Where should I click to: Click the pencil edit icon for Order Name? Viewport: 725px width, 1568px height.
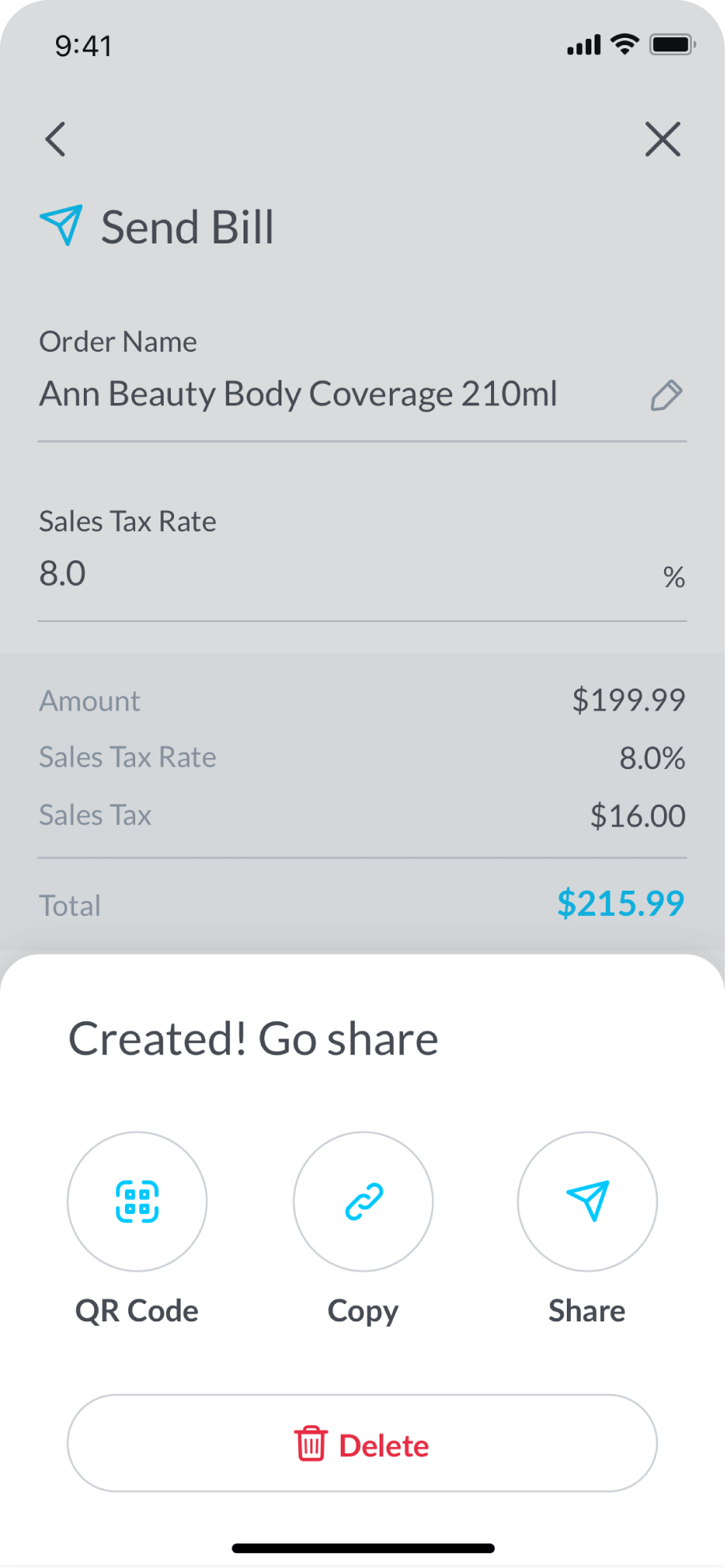(x=666, y=395)
